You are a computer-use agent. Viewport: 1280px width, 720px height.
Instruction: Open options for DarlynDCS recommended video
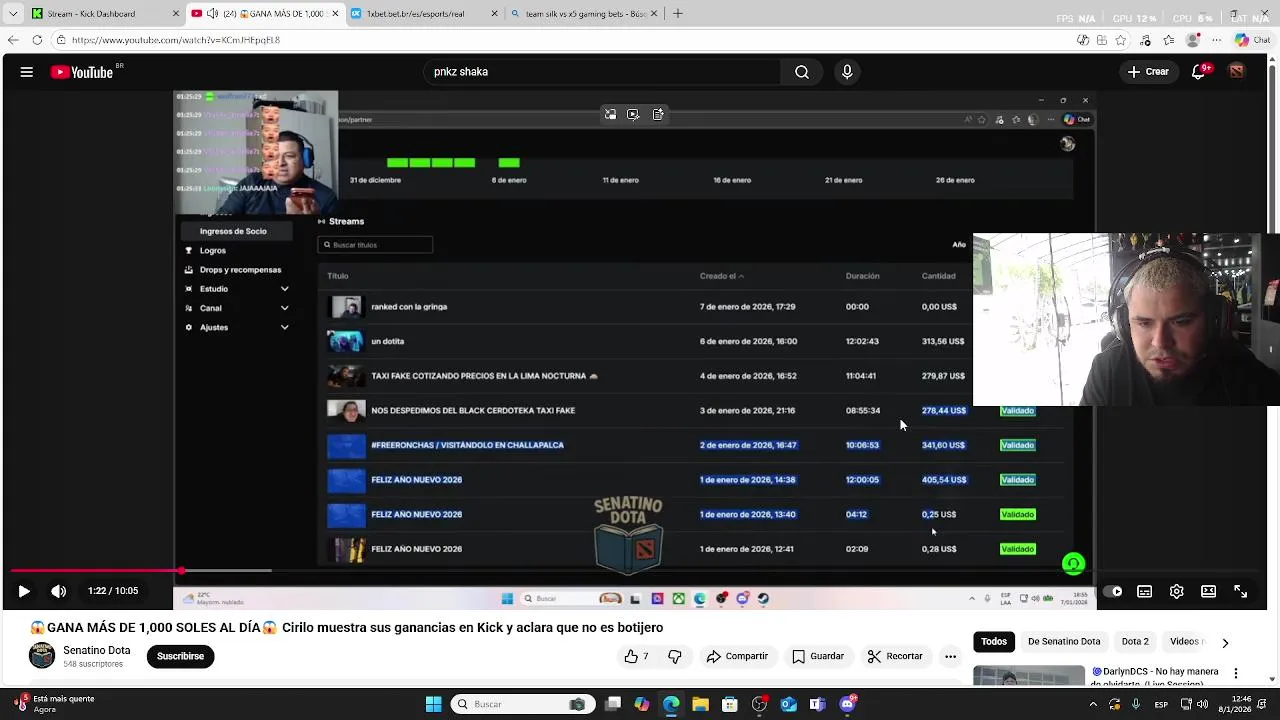(x=1236, y=673)
